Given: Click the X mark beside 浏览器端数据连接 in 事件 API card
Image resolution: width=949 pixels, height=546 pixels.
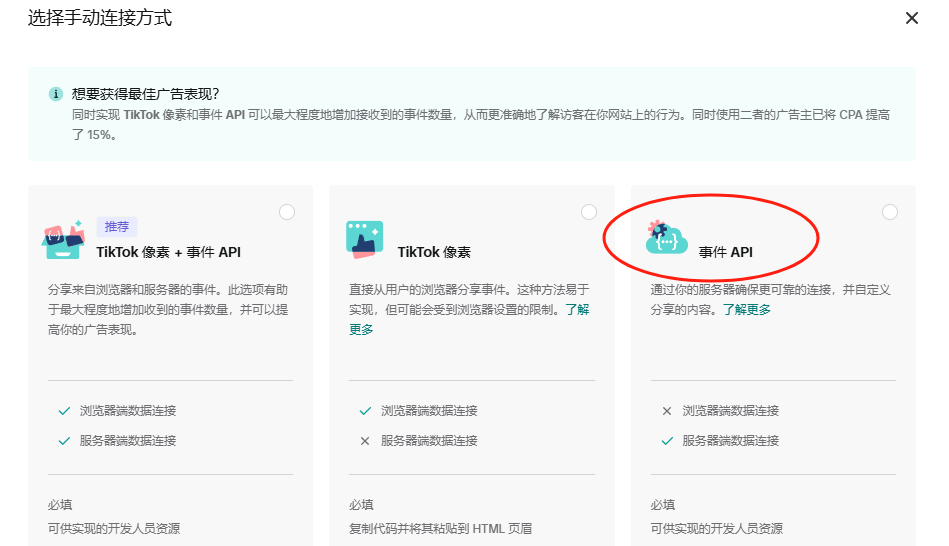Looking at the screenshot, I should click(x=667, y=411).
